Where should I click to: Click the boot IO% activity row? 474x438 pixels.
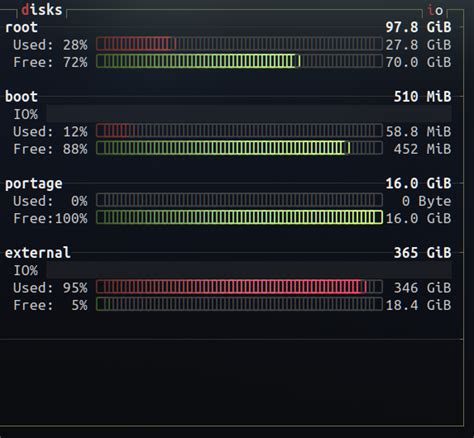232,114
